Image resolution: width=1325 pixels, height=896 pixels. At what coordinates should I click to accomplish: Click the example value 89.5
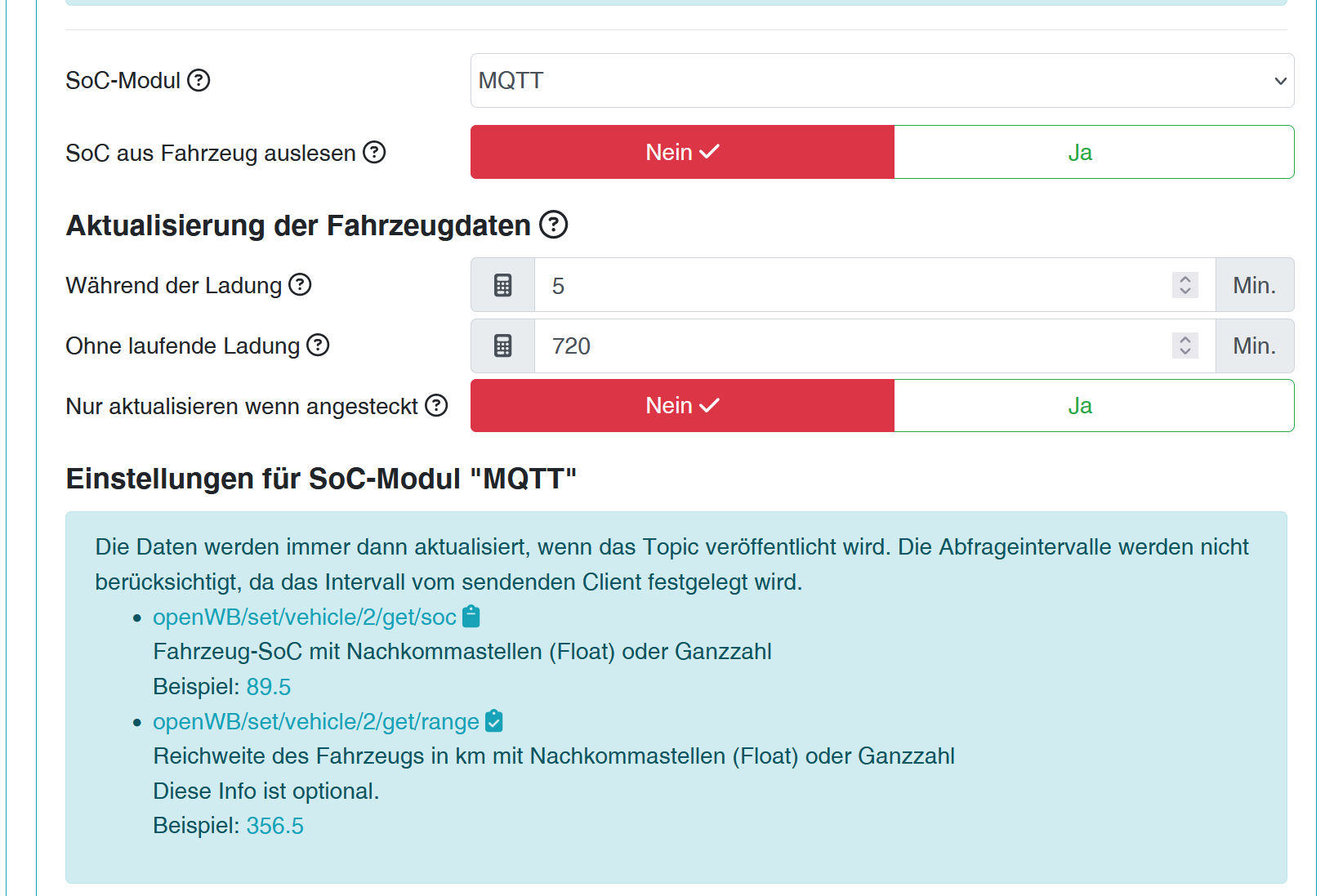(269, 687)
